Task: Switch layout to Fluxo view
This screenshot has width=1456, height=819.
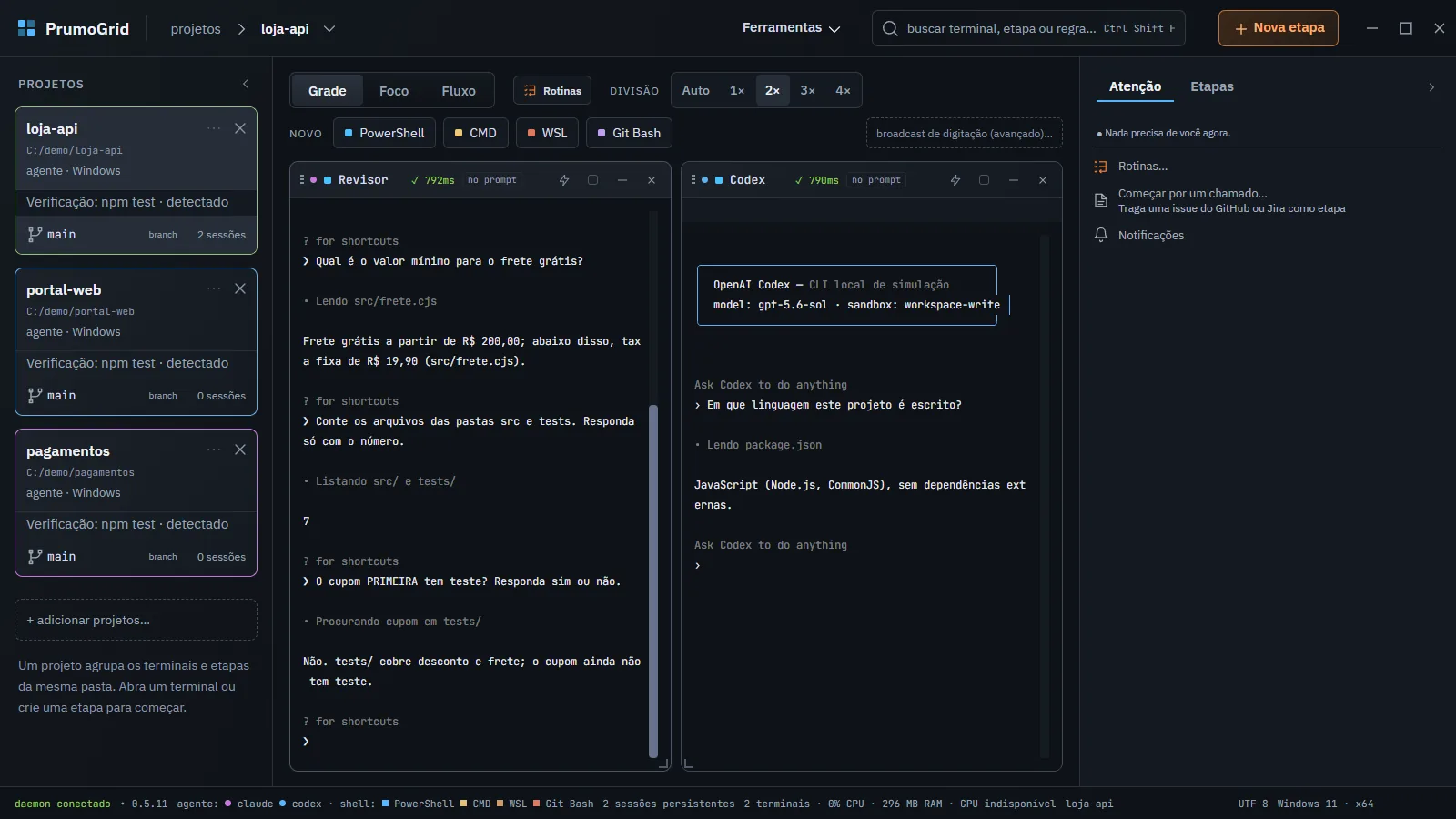Action: click(x=459, y=91)
